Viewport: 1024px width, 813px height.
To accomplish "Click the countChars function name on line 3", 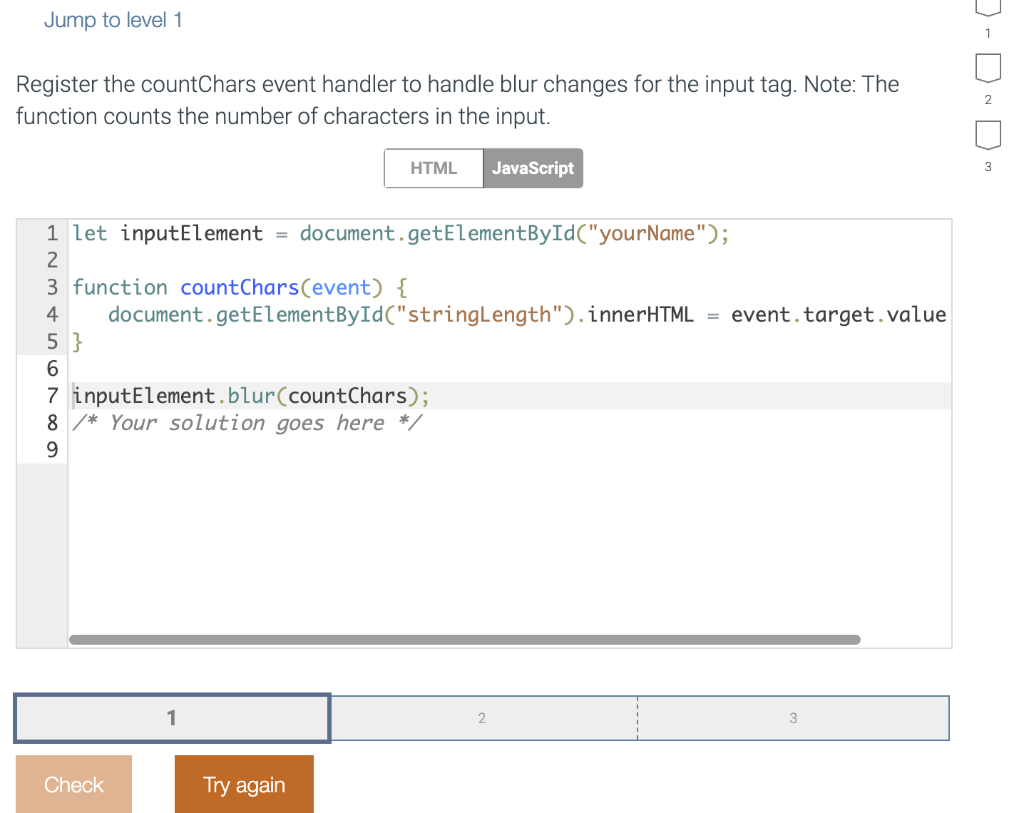I will pos(239,287).
